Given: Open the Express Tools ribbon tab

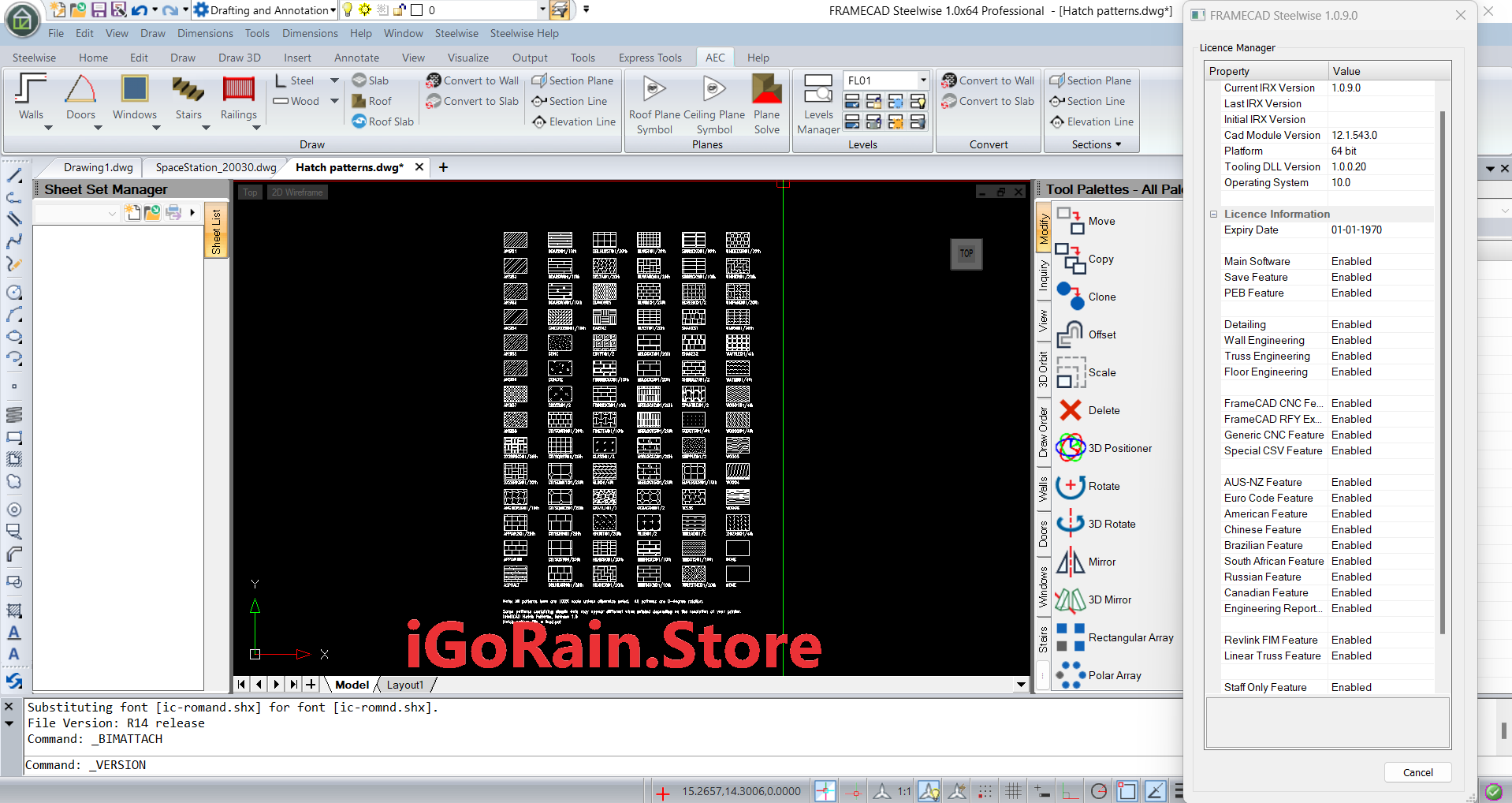Looking at the screenshot, I should click(x=650, y=58).
